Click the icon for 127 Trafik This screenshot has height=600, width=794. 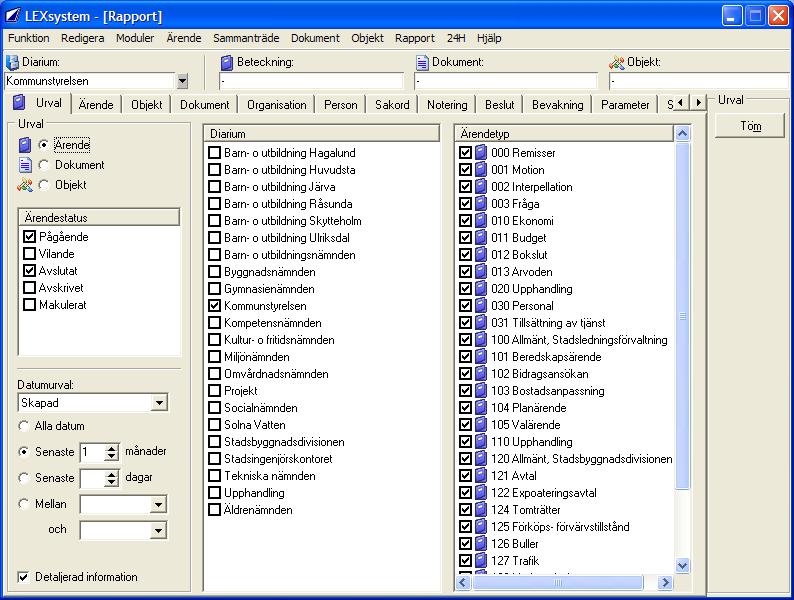click(x=481, y=561)
